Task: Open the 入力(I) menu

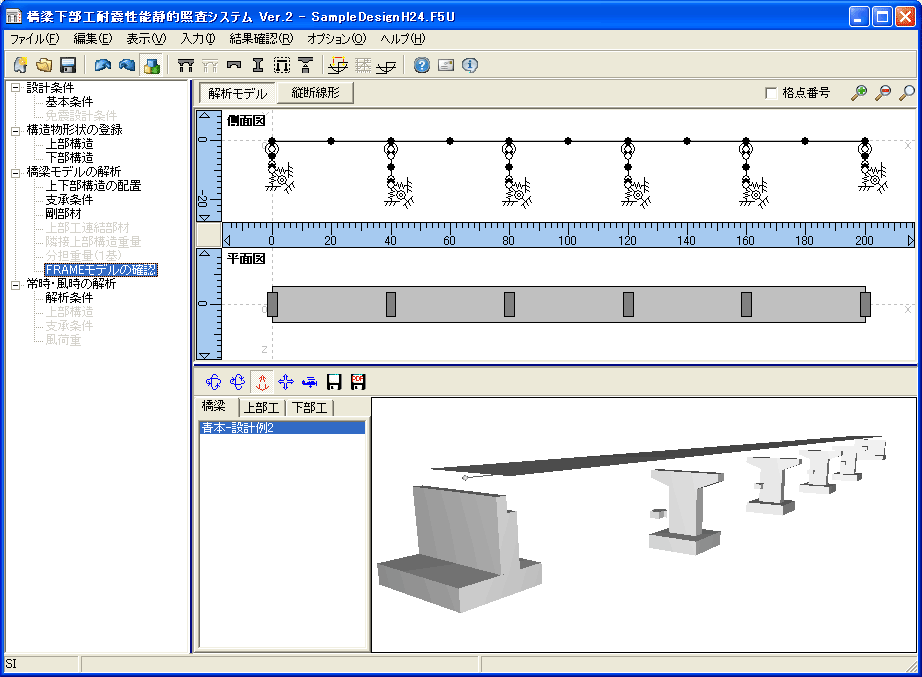Action: pyautogui.click(x=198, y=39)
